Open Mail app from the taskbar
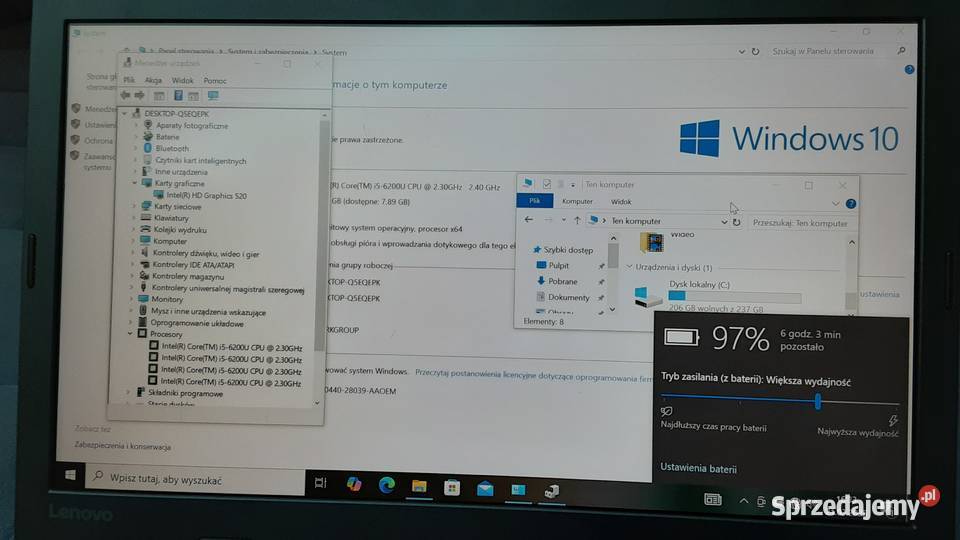 [485, 489]
